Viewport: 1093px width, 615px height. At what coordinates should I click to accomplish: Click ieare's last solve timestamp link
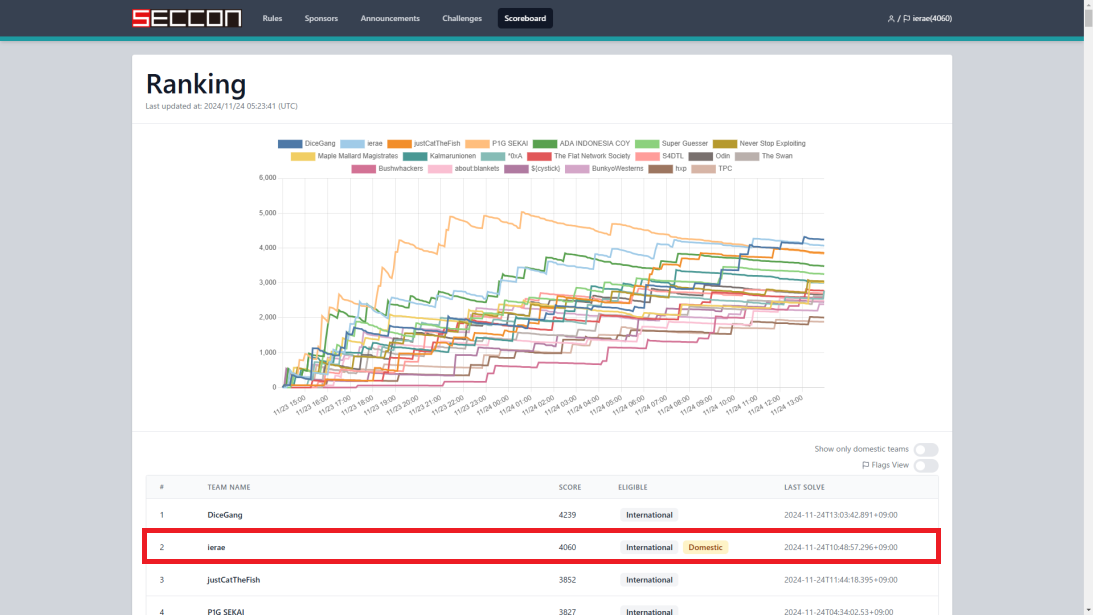point(838,547)
